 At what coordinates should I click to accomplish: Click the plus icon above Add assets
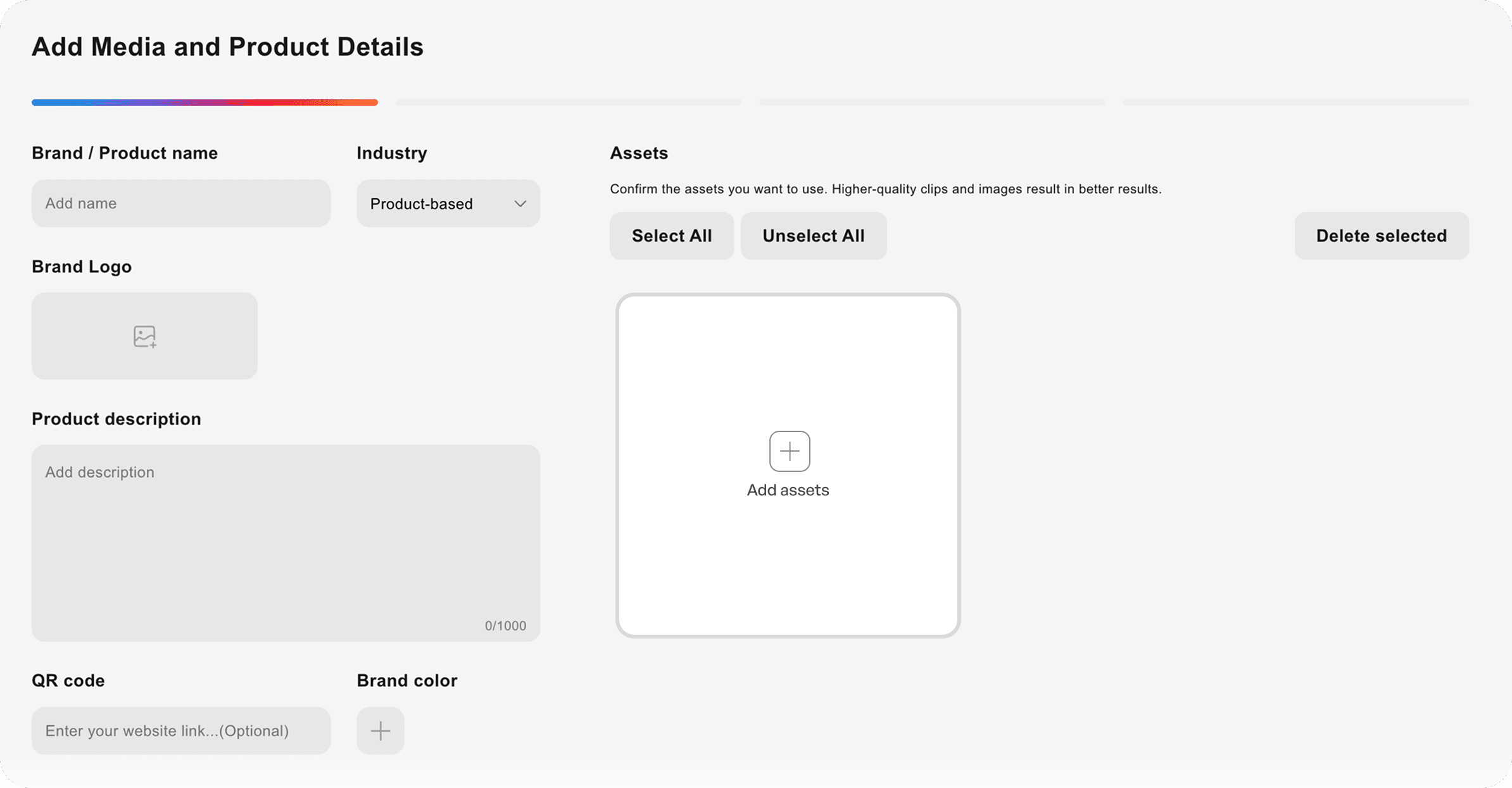pos(789,451)
